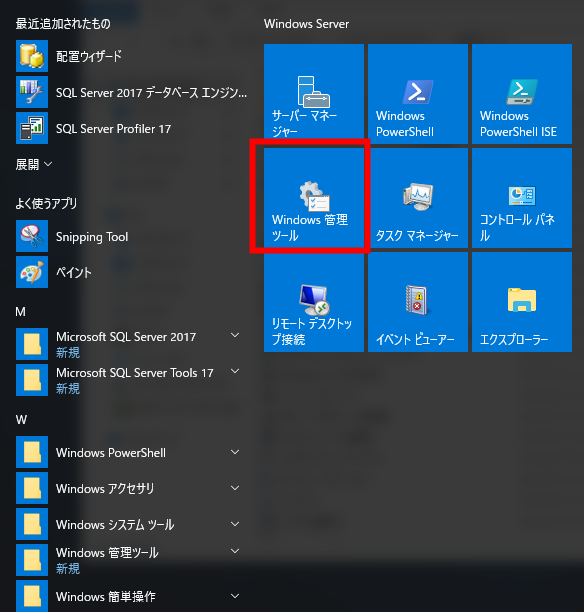The height and width of the screenshot is (612, 584).
Task: Open the サーバー マネージャー tile
Action: click(314, 94)
